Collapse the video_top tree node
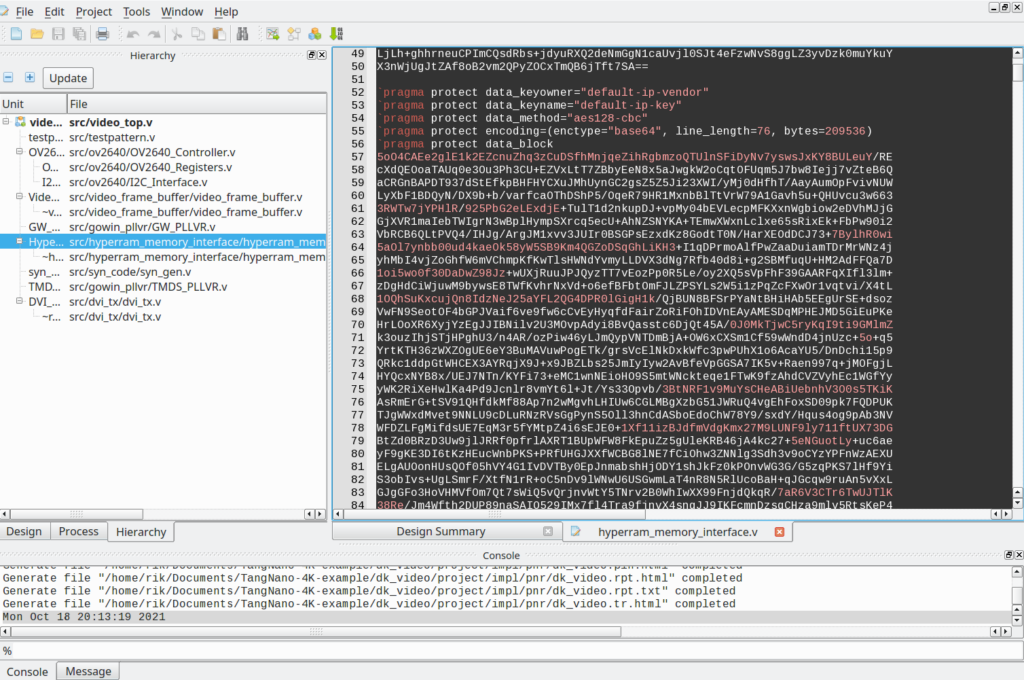Viewport: 1024px width, 680px height. [6, 121]
